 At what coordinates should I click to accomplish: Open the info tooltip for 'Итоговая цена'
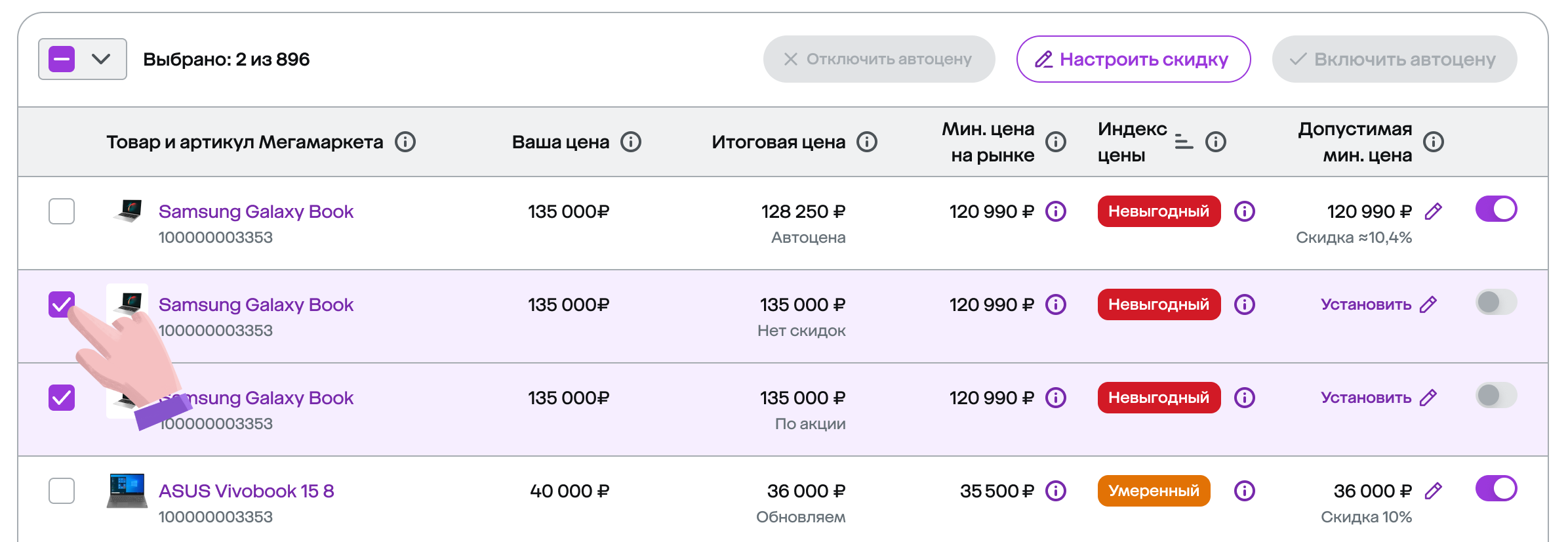coord(867,142)
